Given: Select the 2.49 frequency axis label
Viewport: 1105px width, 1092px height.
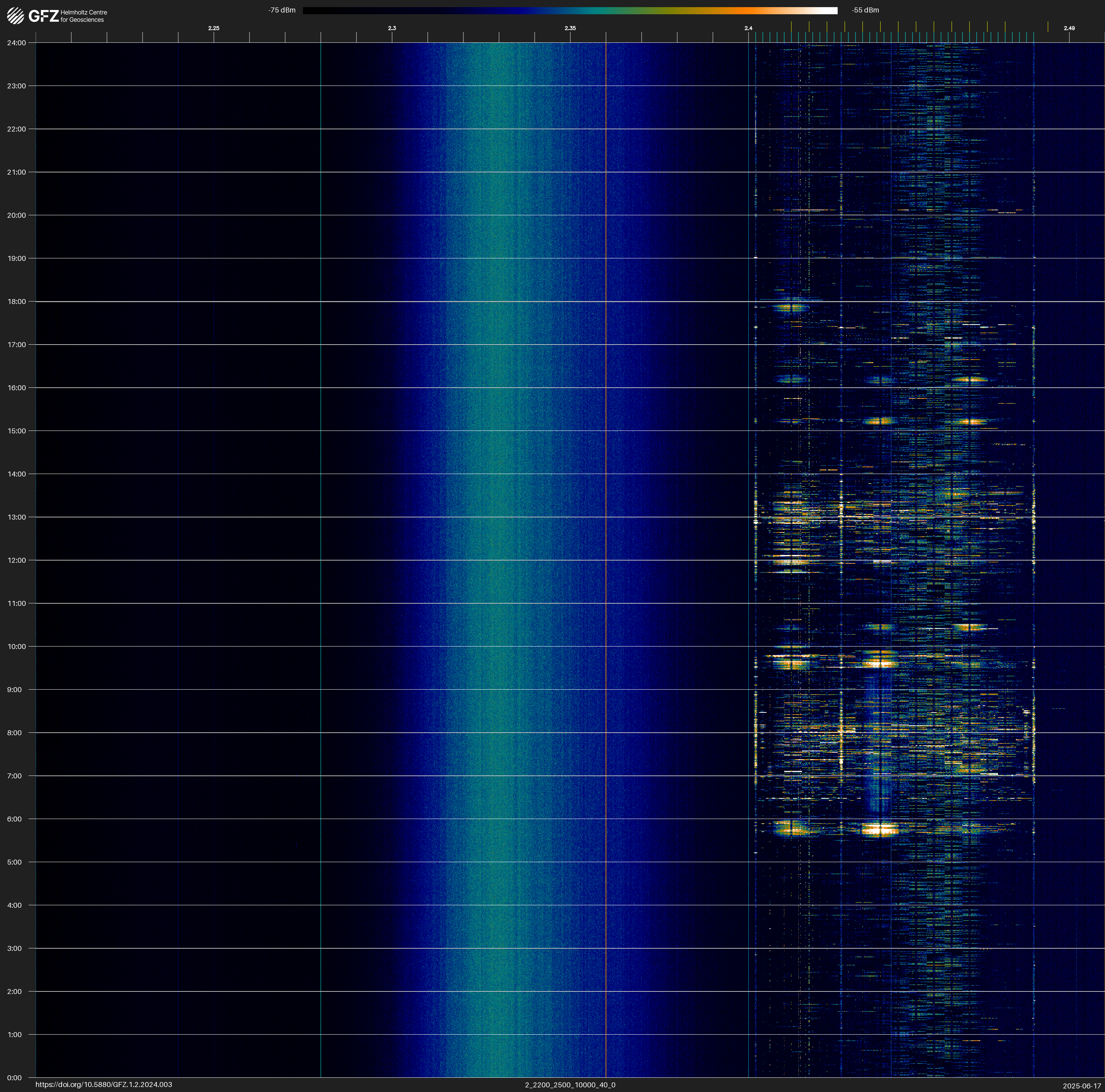Looking at the screenshot, I should click(1068, 28).
